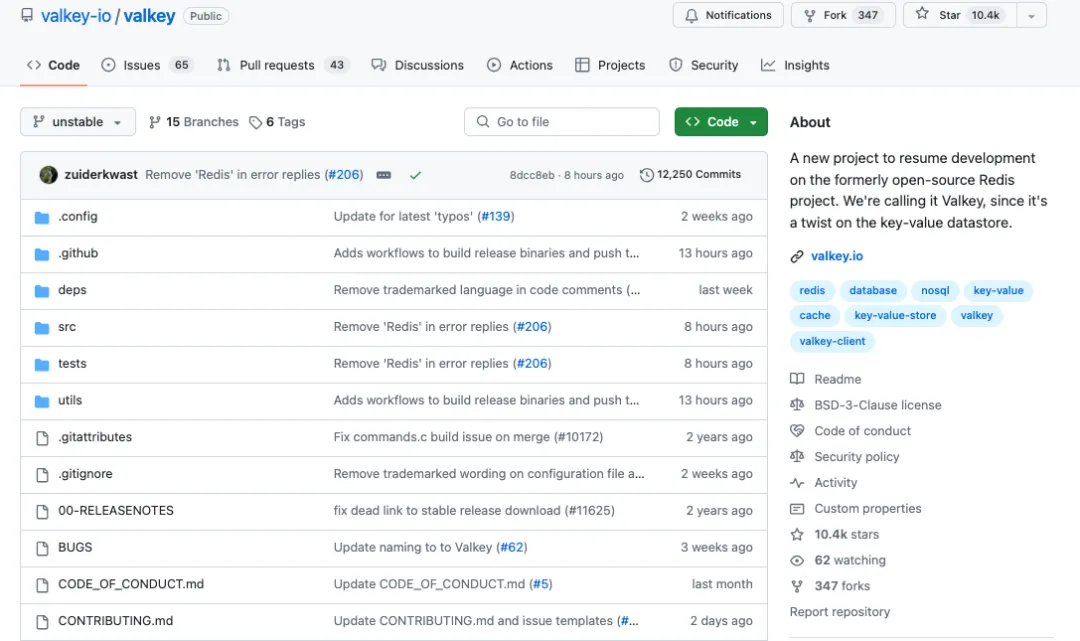Expand commit message ellipsis icon
Viewport: 1080px width, 641px height.
(x=383, y=175)
